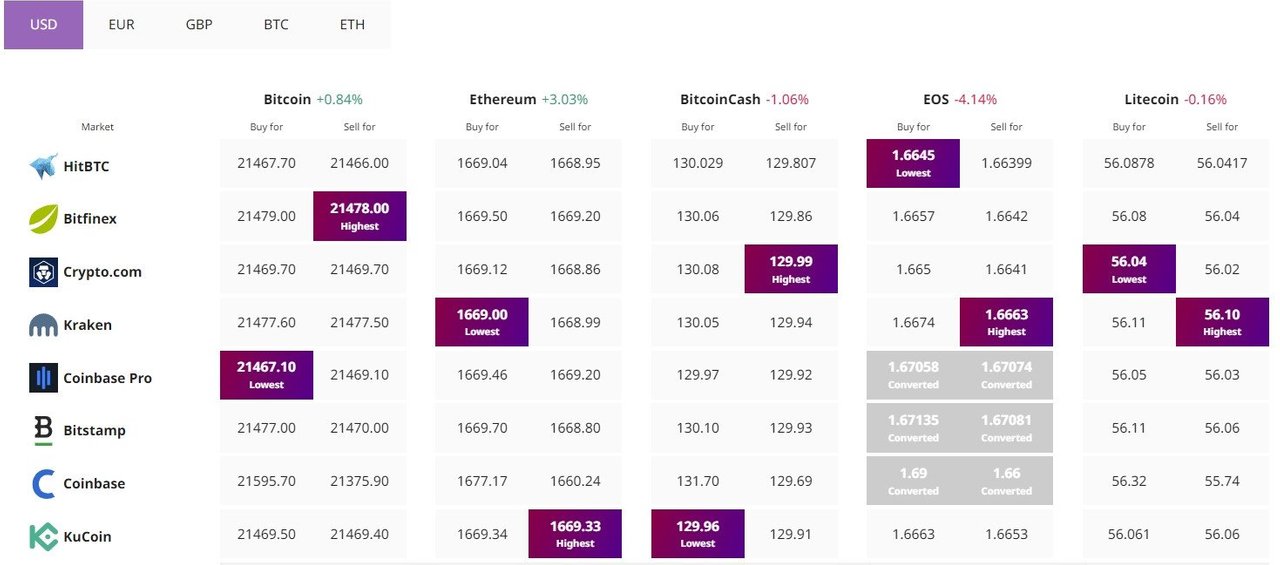This screenshot has width=1280, height=565.
Task: Switch to the BTC currency tab
Action: pos(276,24)
